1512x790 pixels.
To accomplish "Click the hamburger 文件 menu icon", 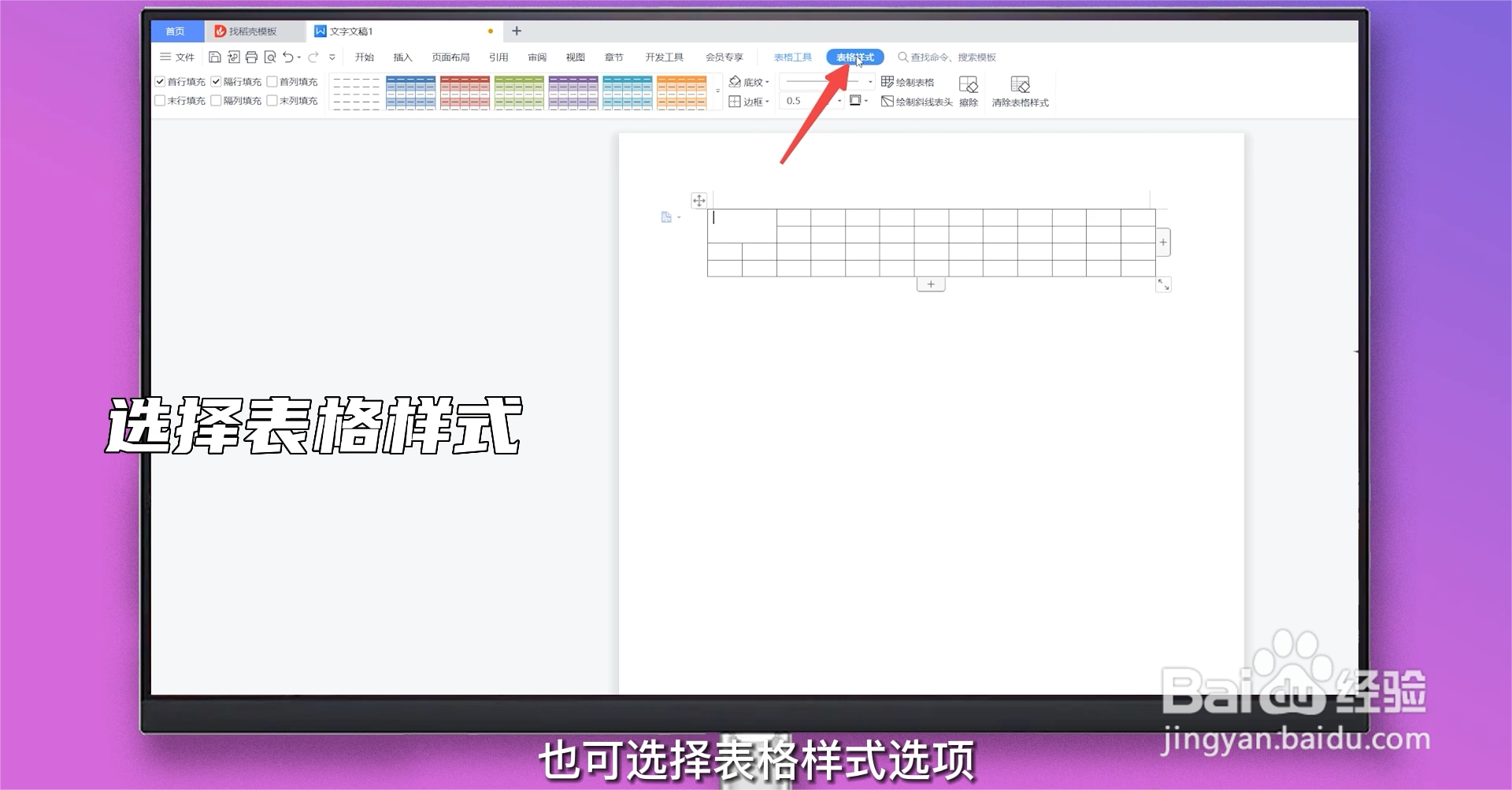I will (165, 57).
